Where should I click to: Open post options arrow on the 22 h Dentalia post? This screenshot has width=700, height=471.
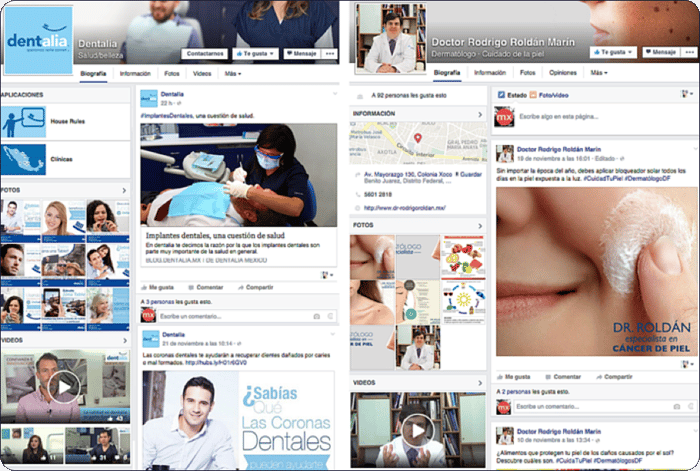point(335,94)
